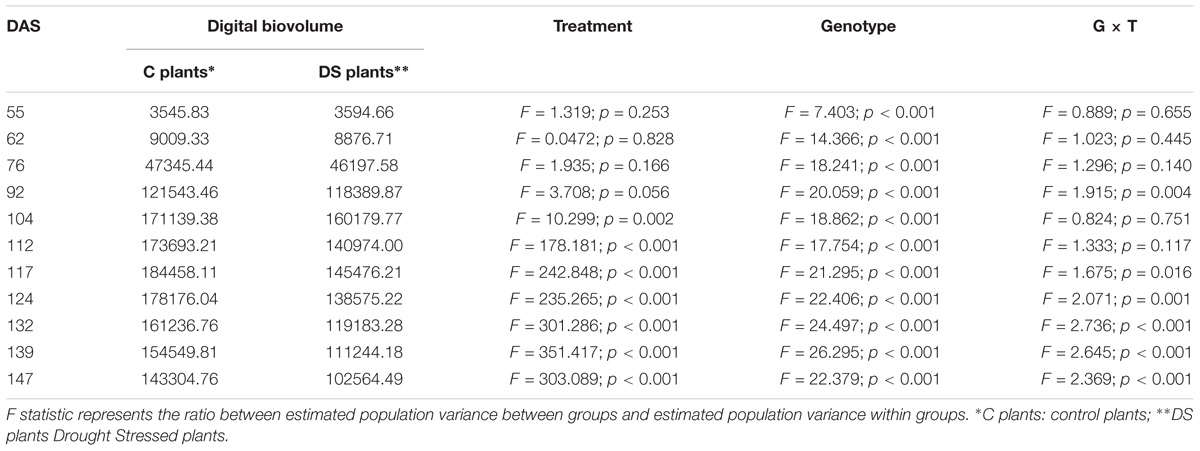The image size is (1200, 451).
Task: Click the Treatment column header
Action: click(x=593, y=27)
